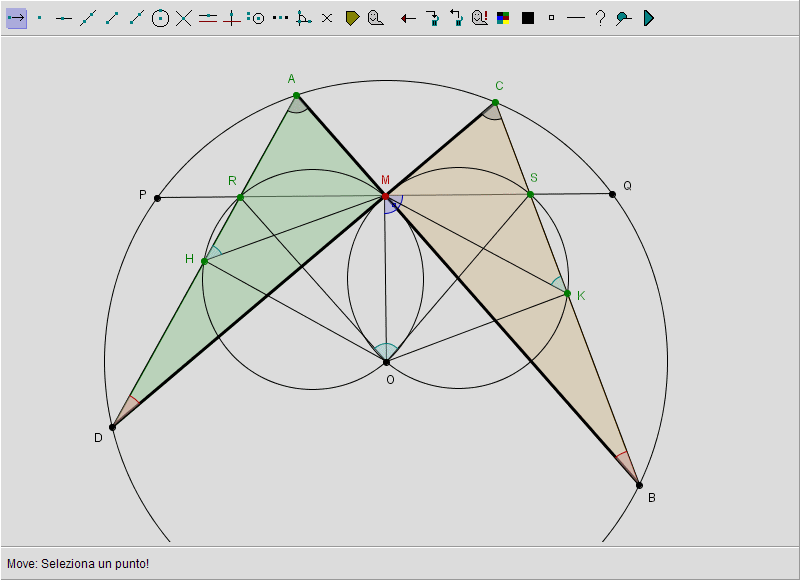Select the Ray tool
This screenshot has height=580, width=800.
pos(136,18)
